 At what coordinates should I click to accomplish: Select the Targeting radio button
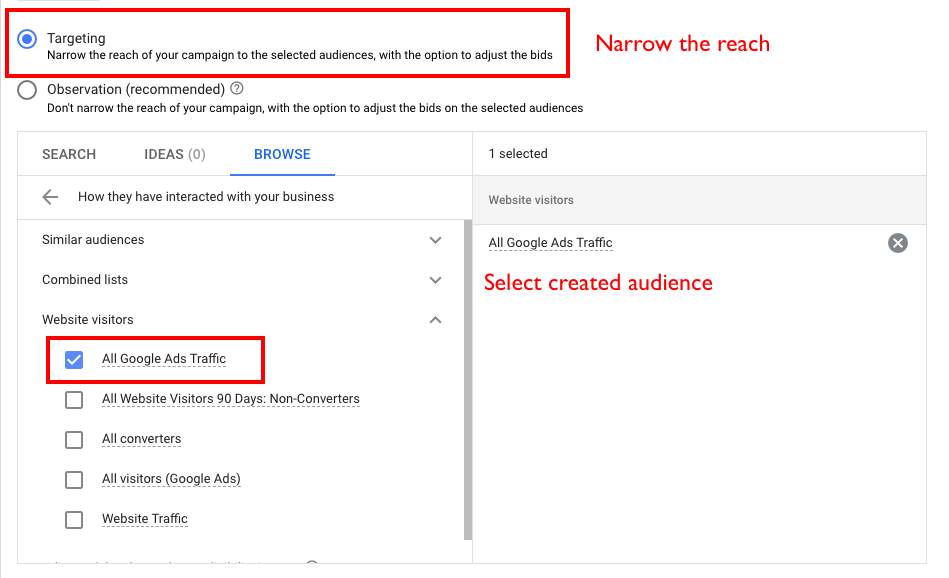[x=27, y=40]
